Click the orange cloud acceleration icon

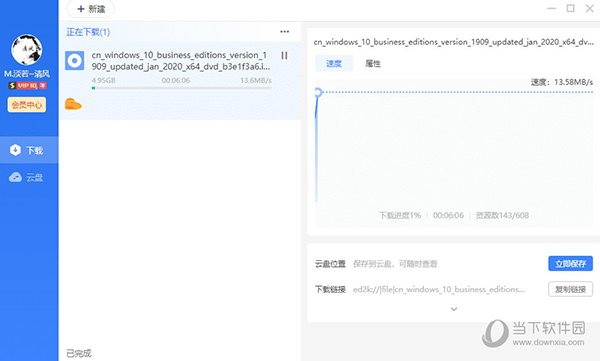click(73, 104)
